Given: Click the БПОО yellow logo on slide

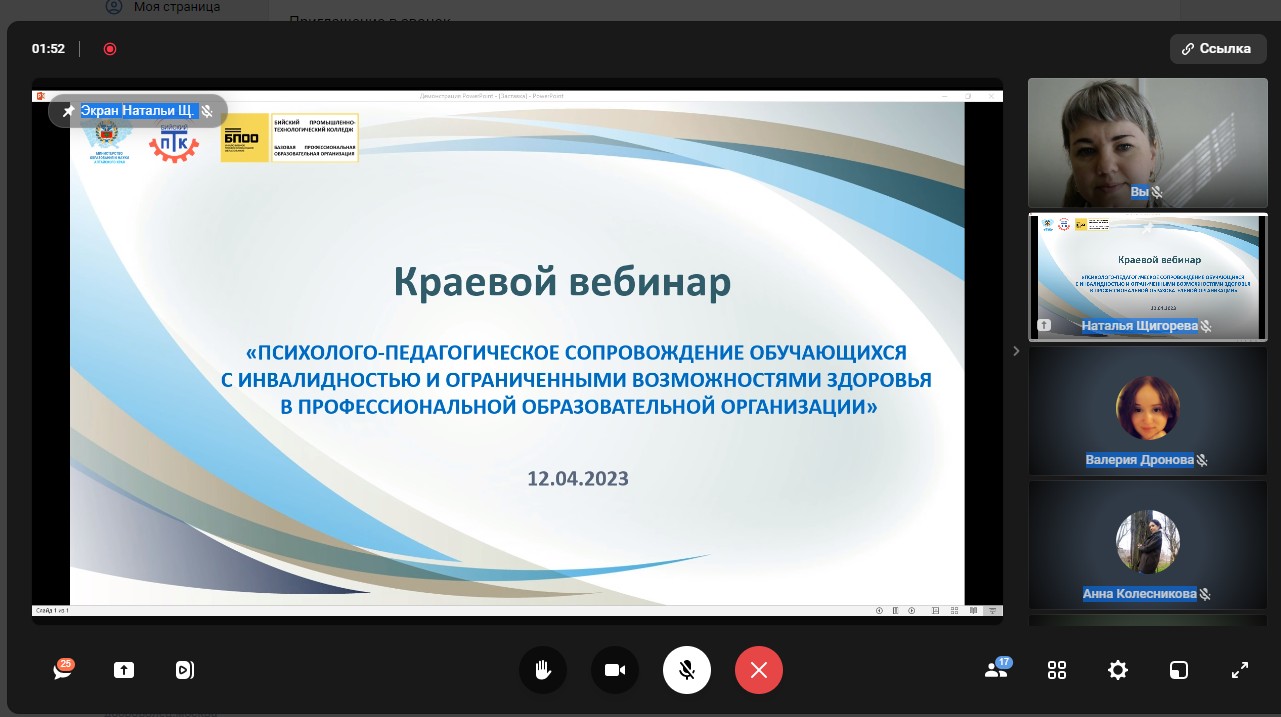Looking at the screenshot, I should [x=245, y=139].
